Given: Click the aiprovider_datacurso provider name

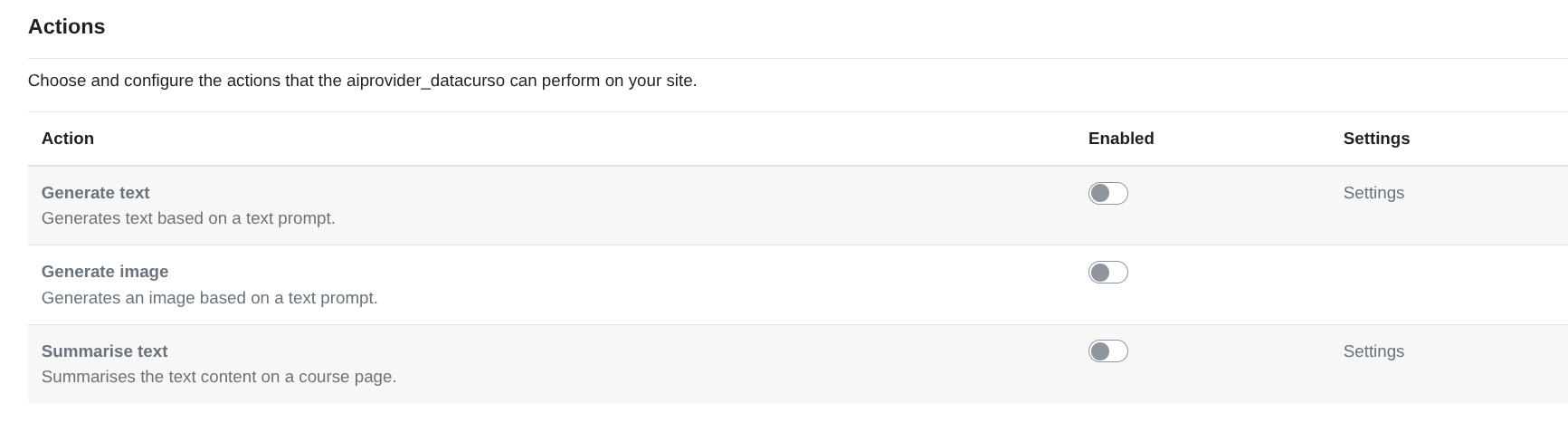Looking at the screenshot, I should pos(425,81).
